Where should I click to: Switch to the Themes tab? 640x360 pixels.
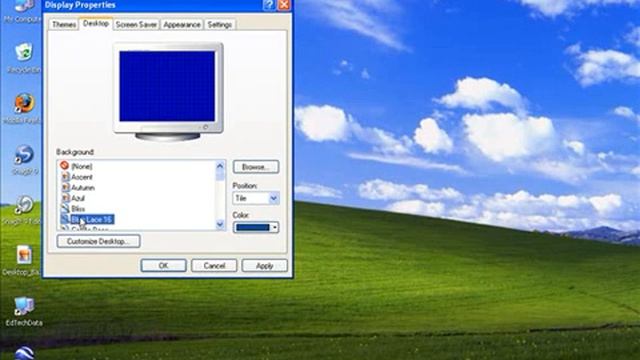point(64,24)
